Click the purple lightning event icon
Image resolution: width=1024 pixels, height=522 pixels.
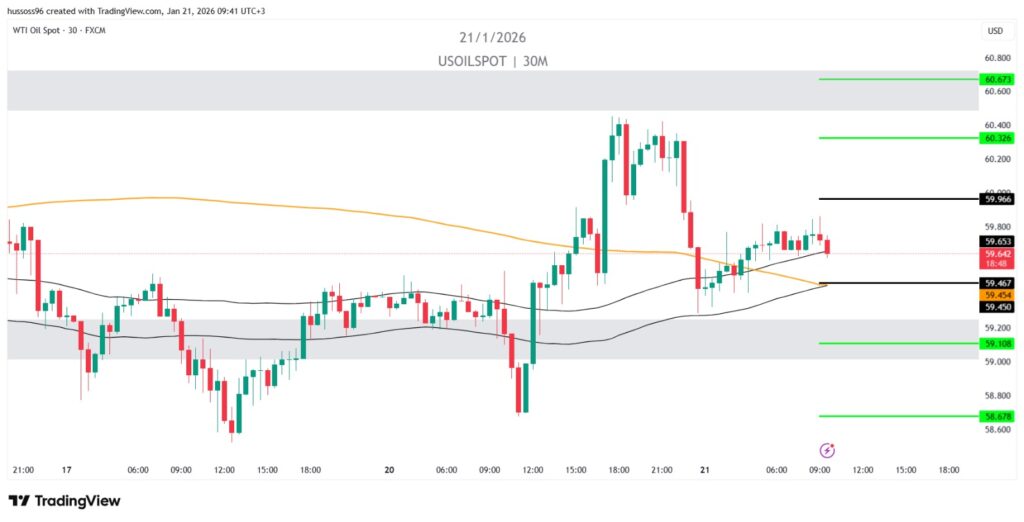(x=827, y=451)
